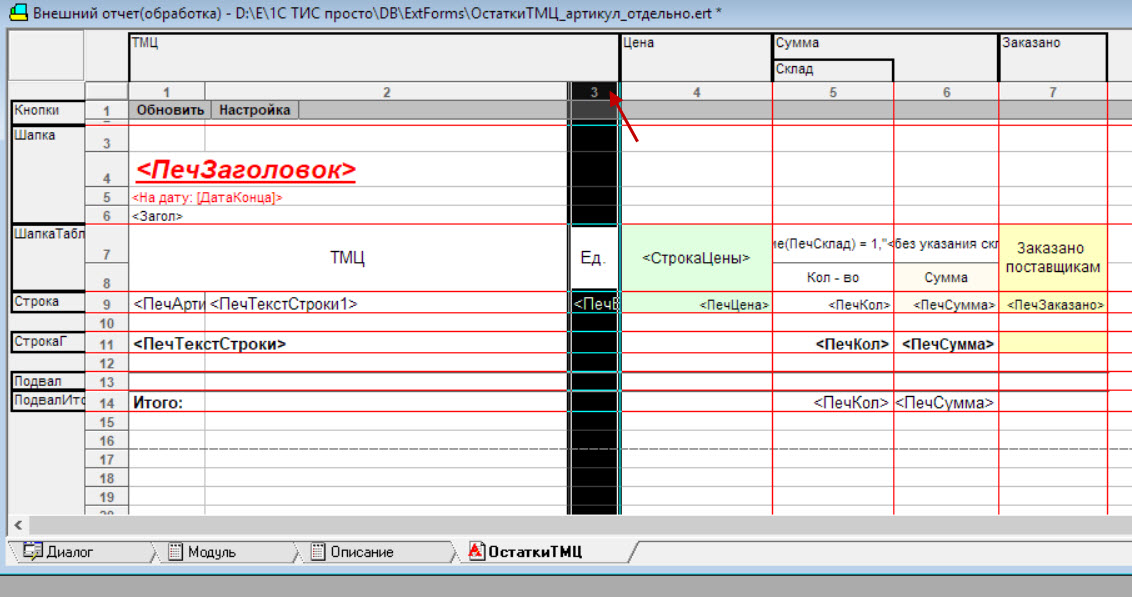This screenshot has width=1132, height=597.
Task: Select the Итого: cell
Action: (x=167, y=403)
